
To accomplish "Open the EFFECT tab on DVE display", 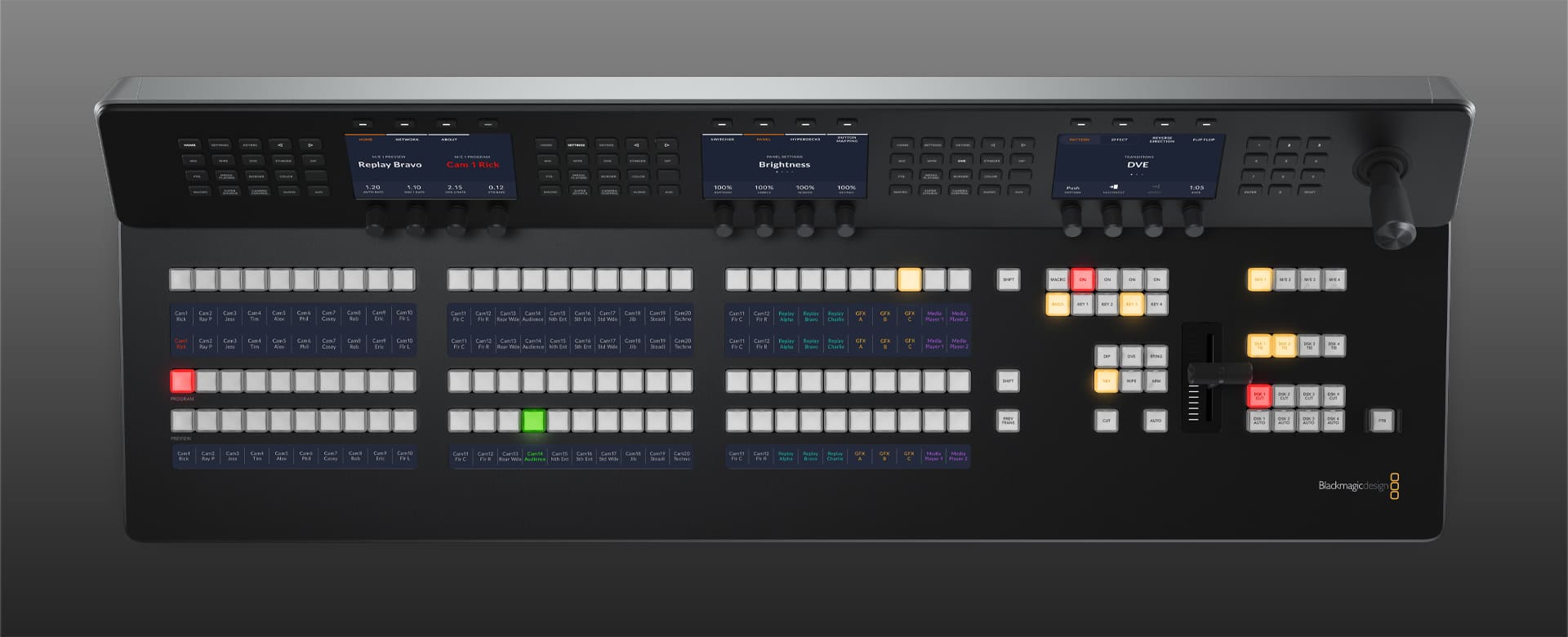I will coord(1120,140).
